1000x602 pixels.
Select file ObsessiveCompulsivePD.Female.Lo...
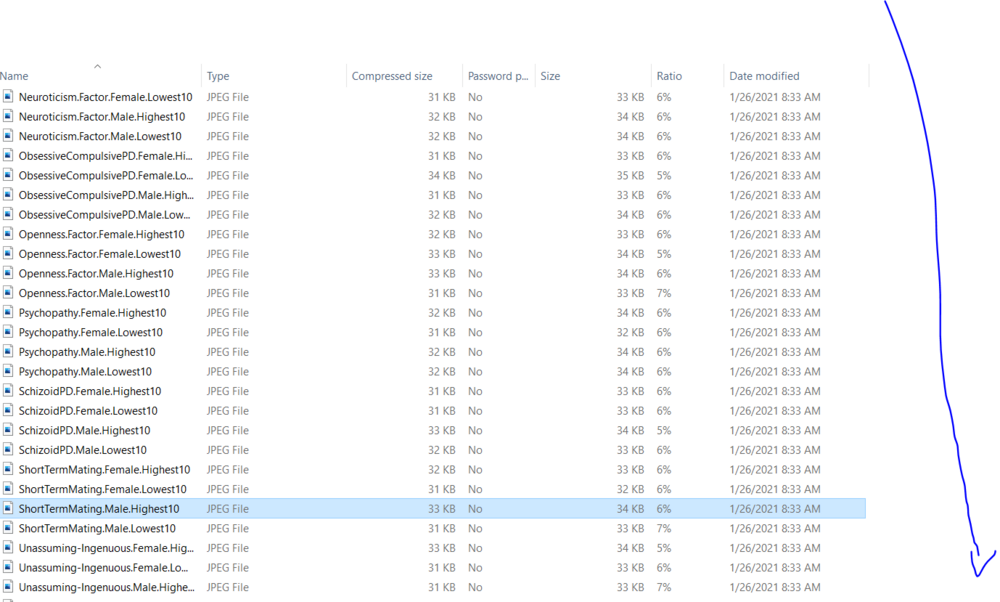tap(105, 175)
